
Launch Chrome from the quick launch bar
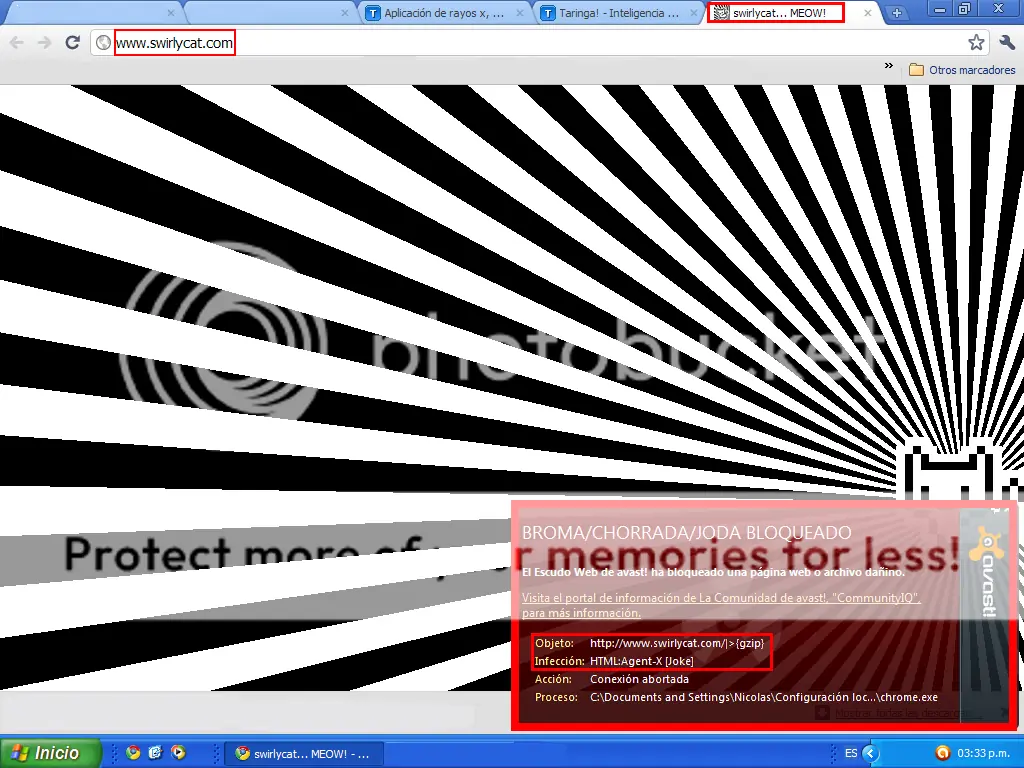(133, 753)
